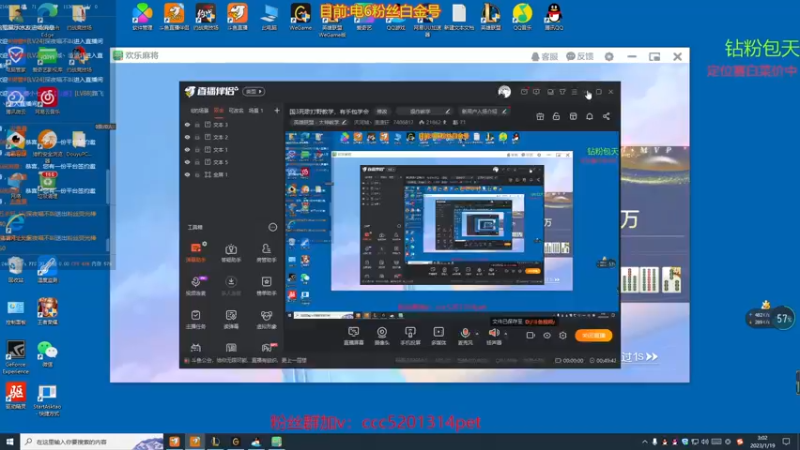Viewport: 800px width, 450px height.
Task: Hide the 文本 3 layer
Action: (x=187, y=124)
